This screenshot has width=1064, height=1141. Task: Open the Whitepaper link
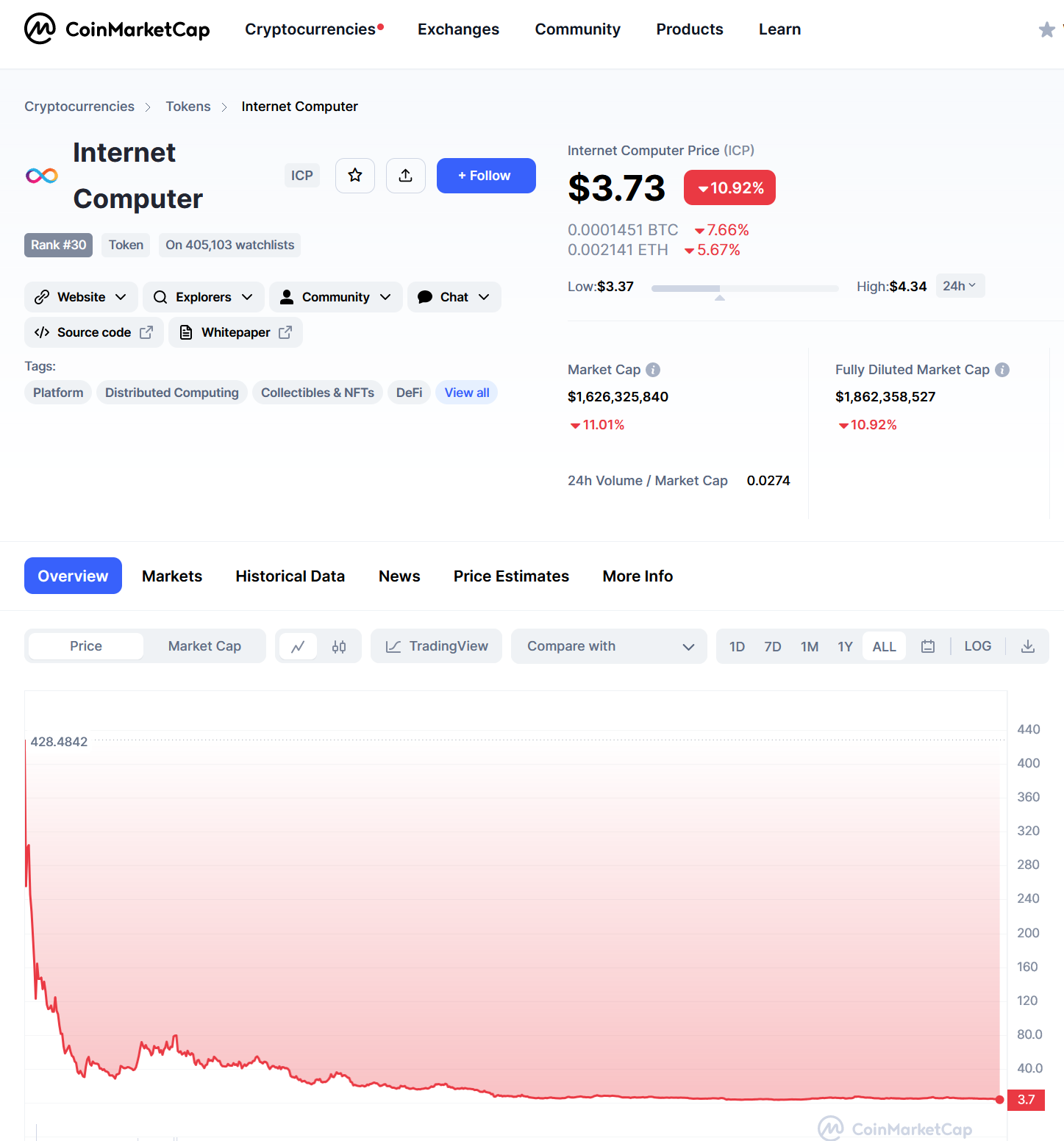pyautogui.click(x=235, y=332)
